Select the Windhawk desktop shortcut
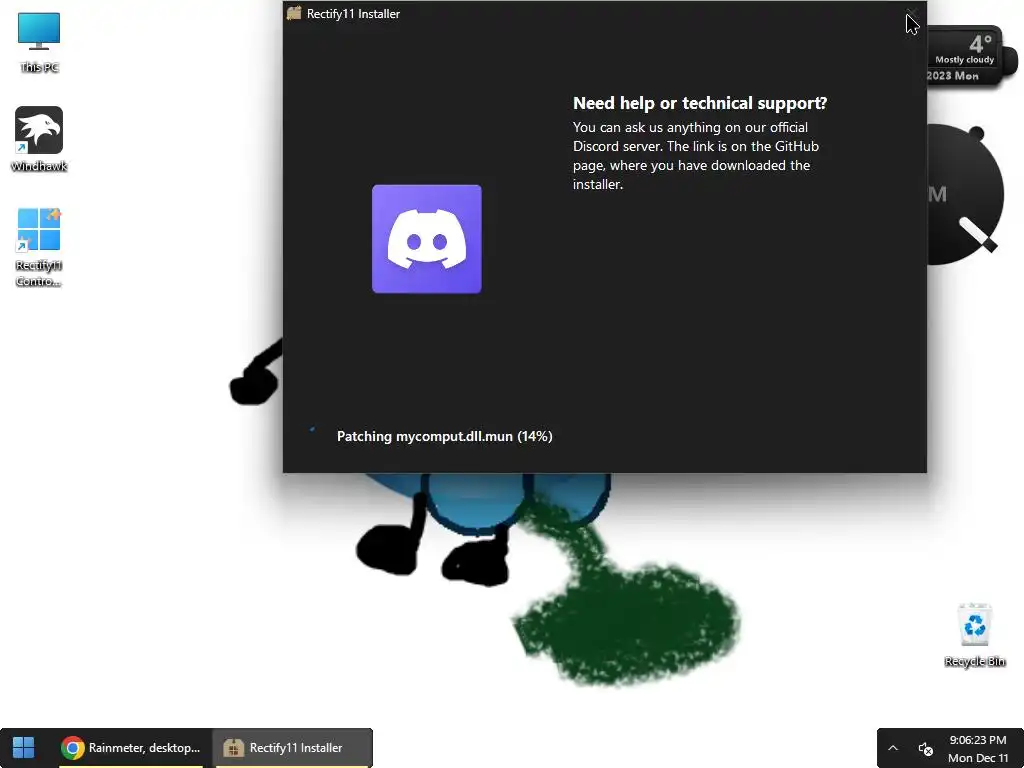Viewport: 1024px width, 768px height. click(39, 139)
